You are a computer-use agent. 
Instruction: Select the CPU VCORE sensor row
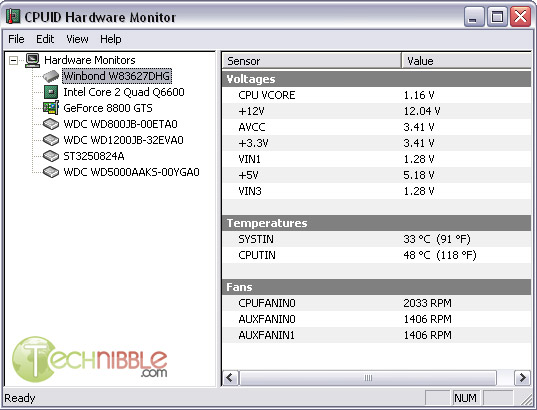[376, 95]
